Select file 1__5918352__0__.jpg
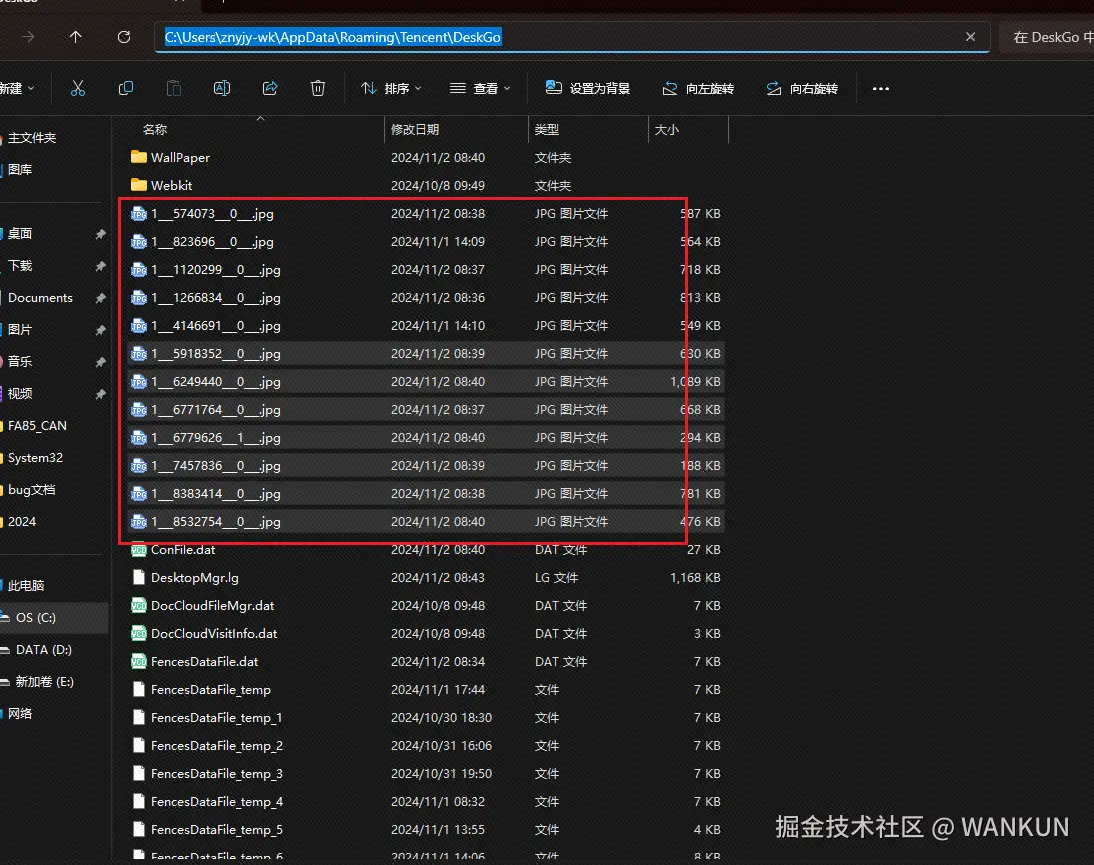The width and height of the screenshot is (1094, 865). click(x=426, y=354)
